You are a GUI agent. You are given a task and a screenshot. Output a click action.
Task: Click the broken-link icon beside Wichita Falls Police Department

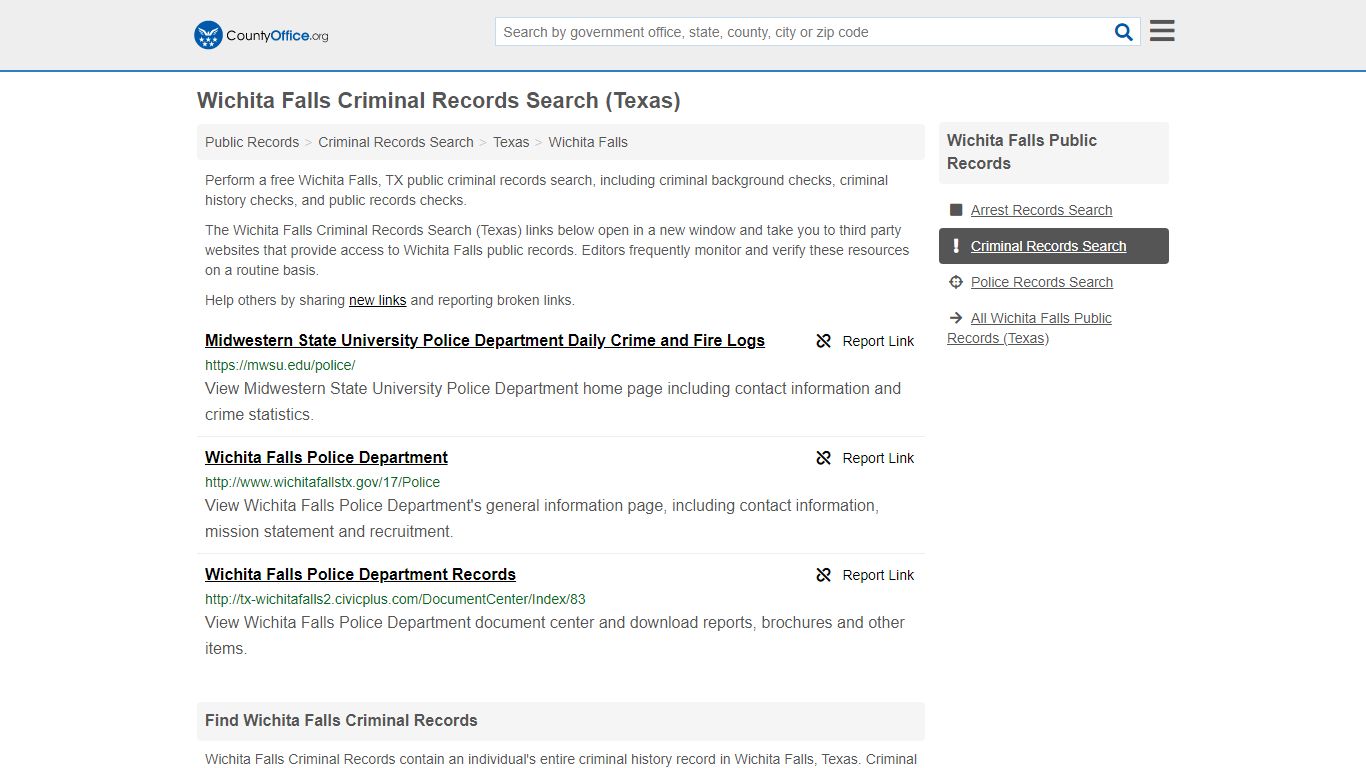click(x=824, y=458)
